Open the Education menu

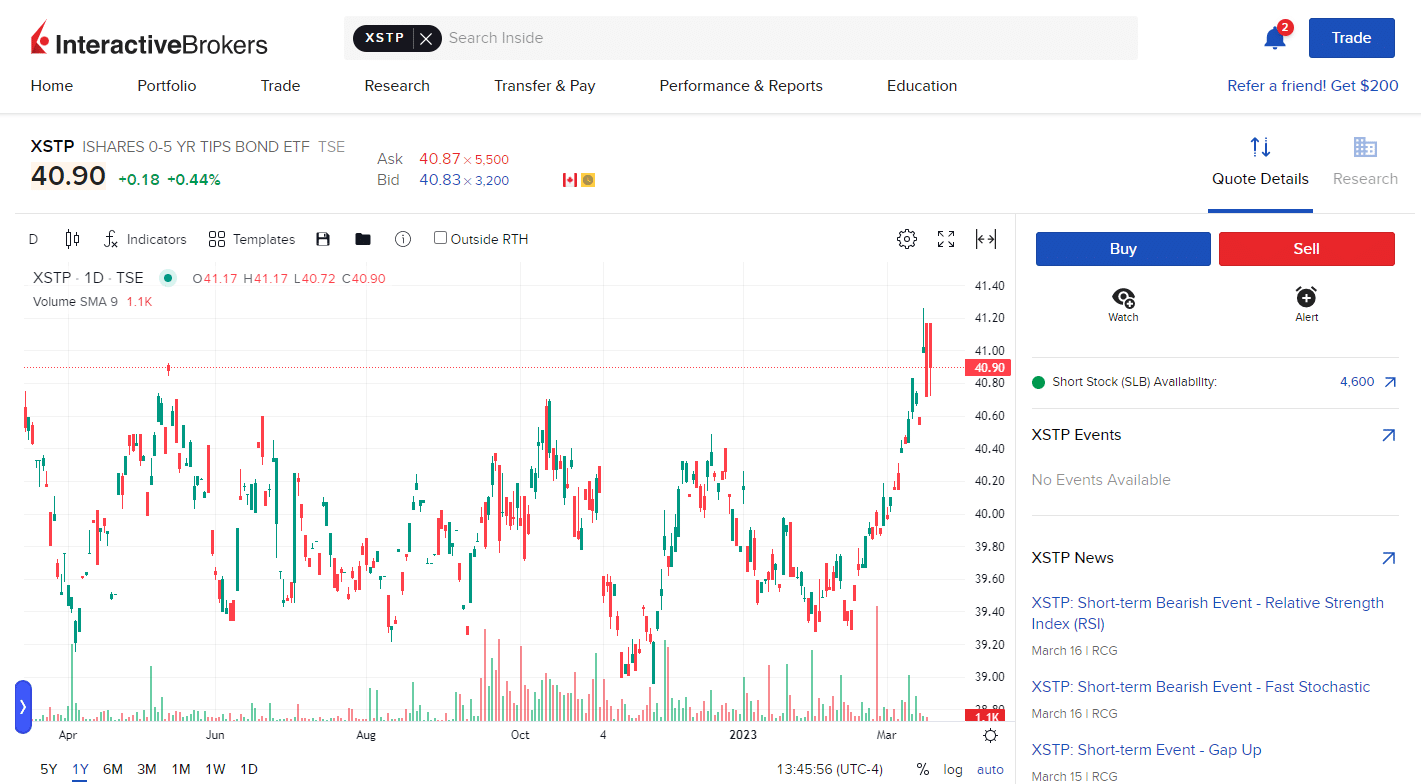click(x=922, y=86)
